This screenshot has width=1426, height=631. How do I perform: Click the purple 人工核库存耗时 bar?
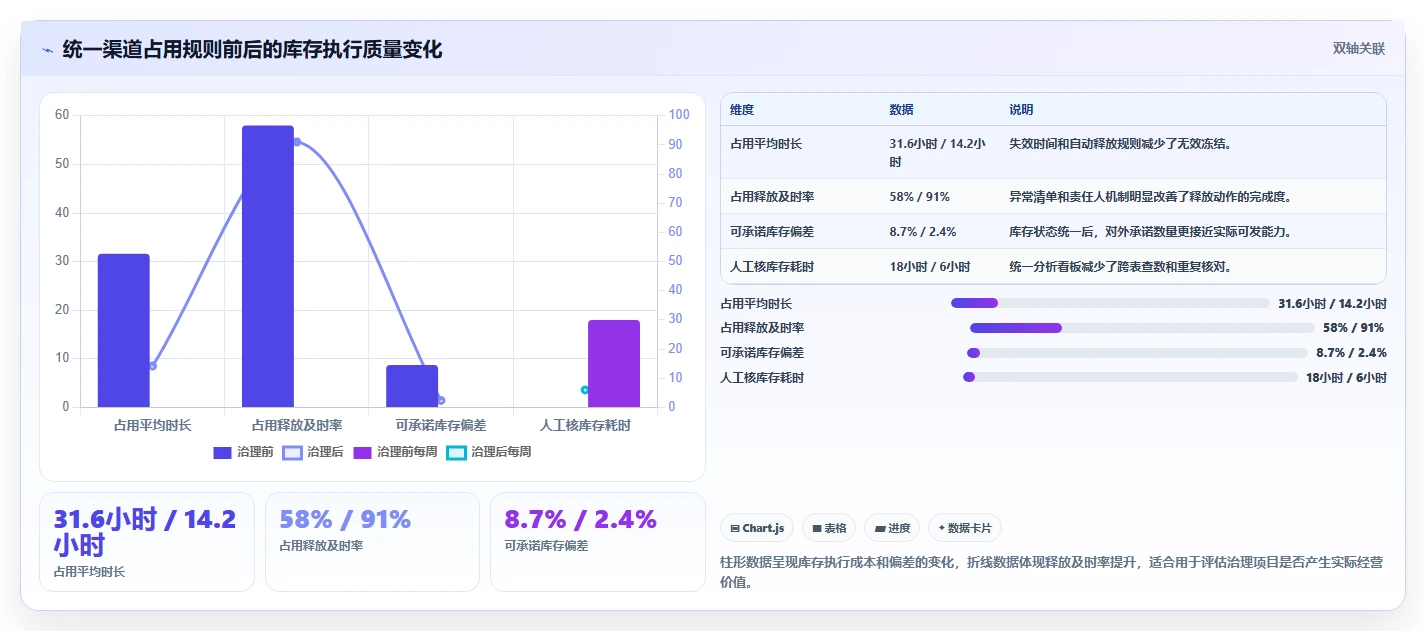click(614, 363)
